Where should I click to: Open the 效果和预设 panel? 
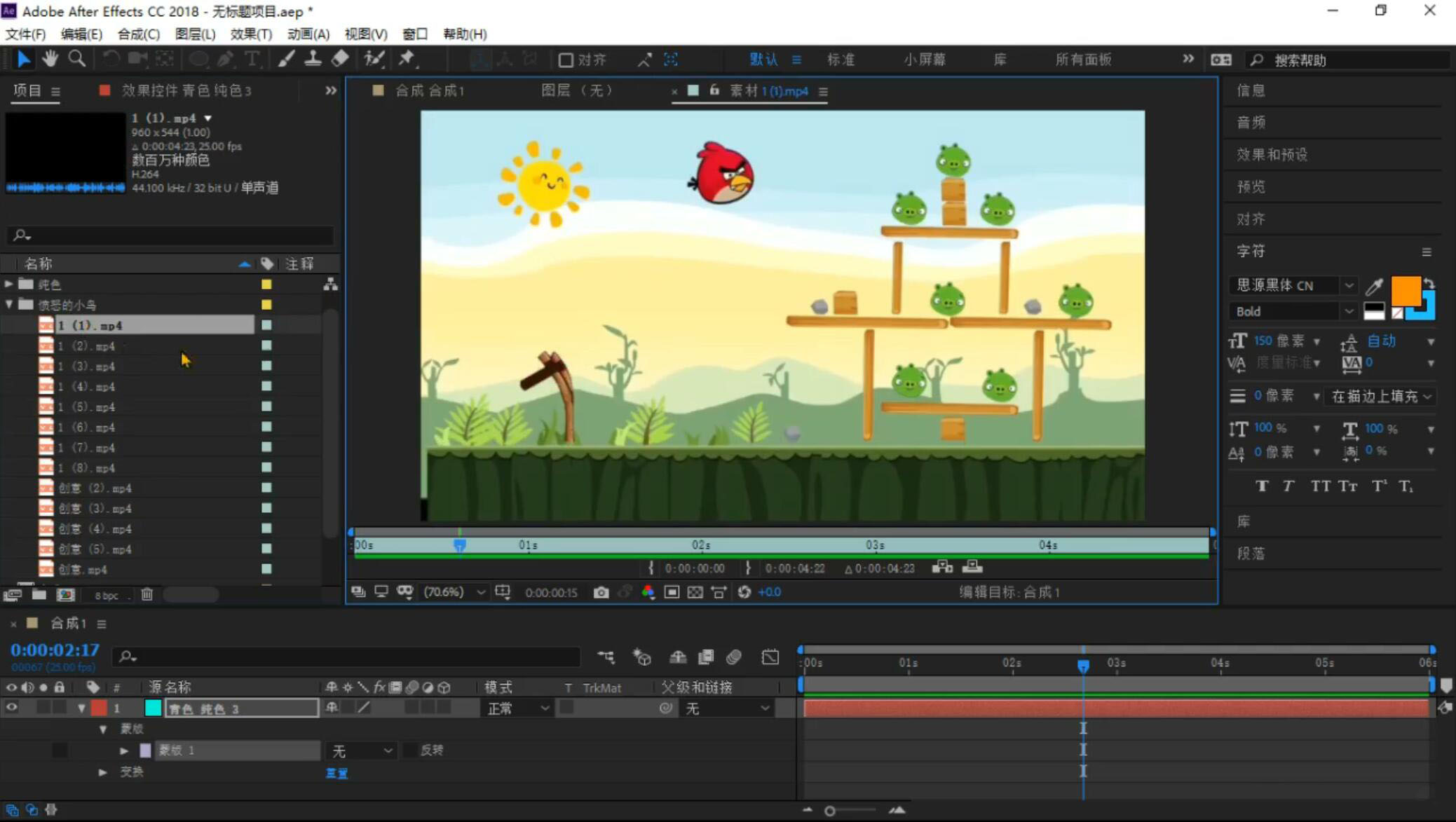1272,155
